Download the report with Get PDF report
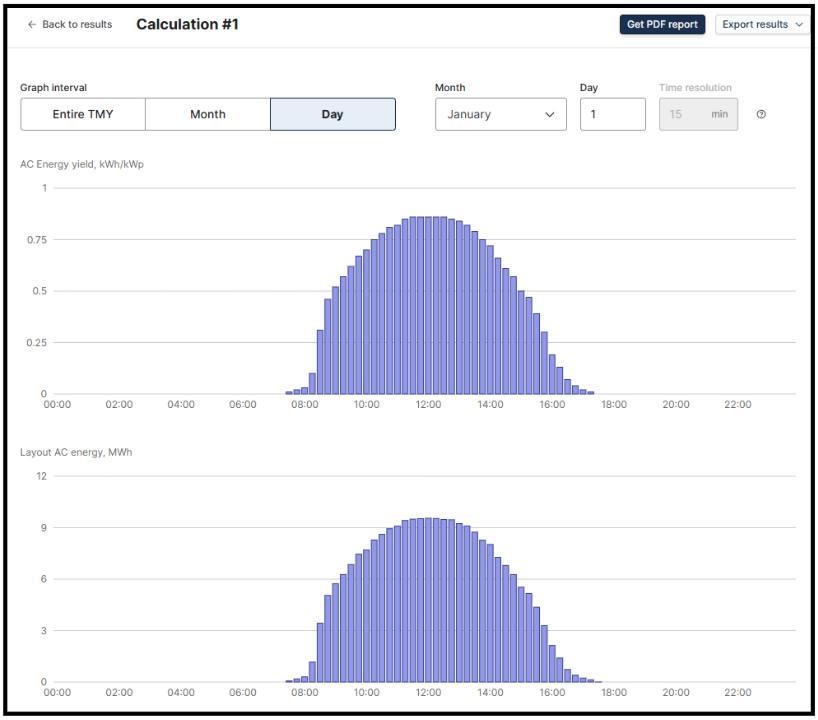Viewport: 818px width, 720px height. pos(662,25)
